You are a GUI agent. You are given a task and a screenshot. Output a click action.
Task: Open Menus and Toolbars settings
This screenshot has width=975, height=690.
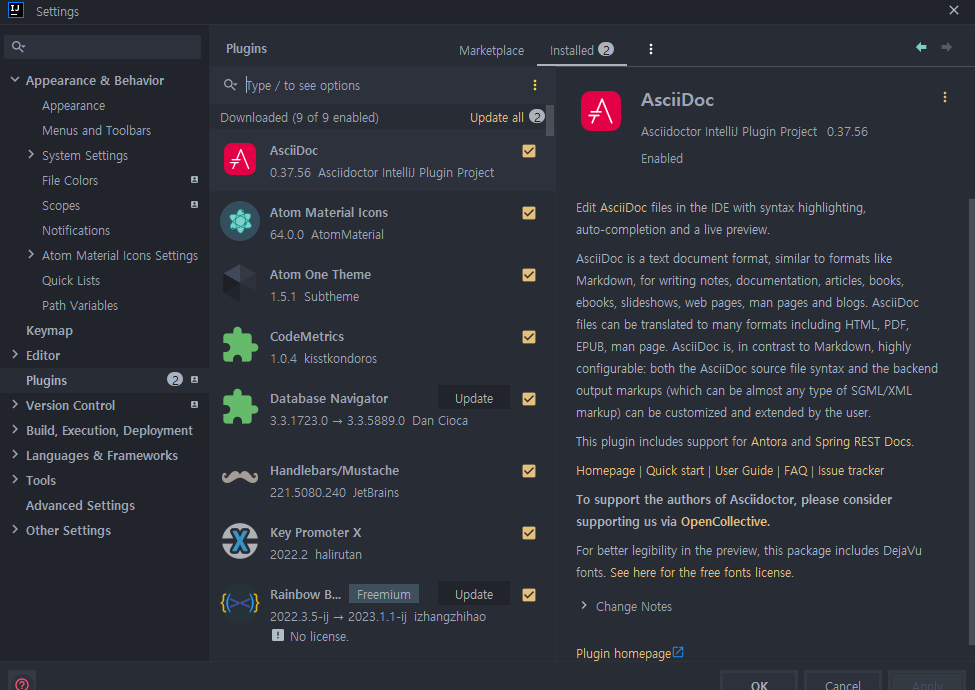(x=96, y=131)
